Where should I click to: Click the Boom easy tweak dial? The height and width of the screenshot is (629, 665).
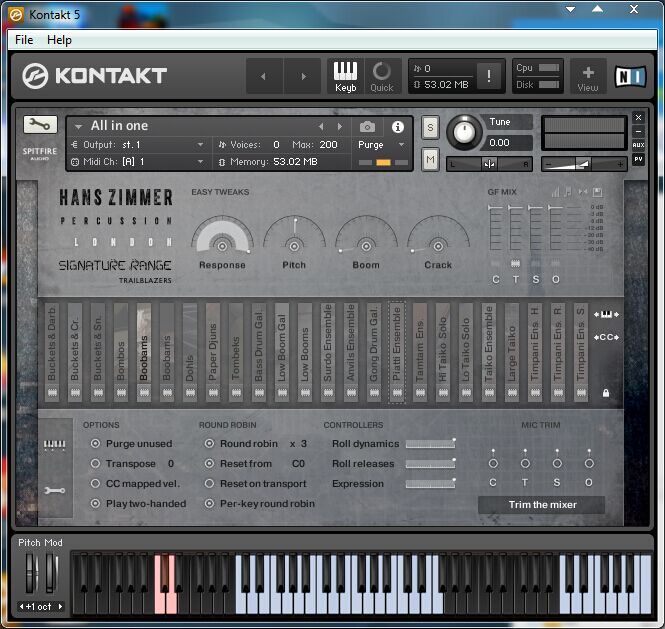(366, 245)
